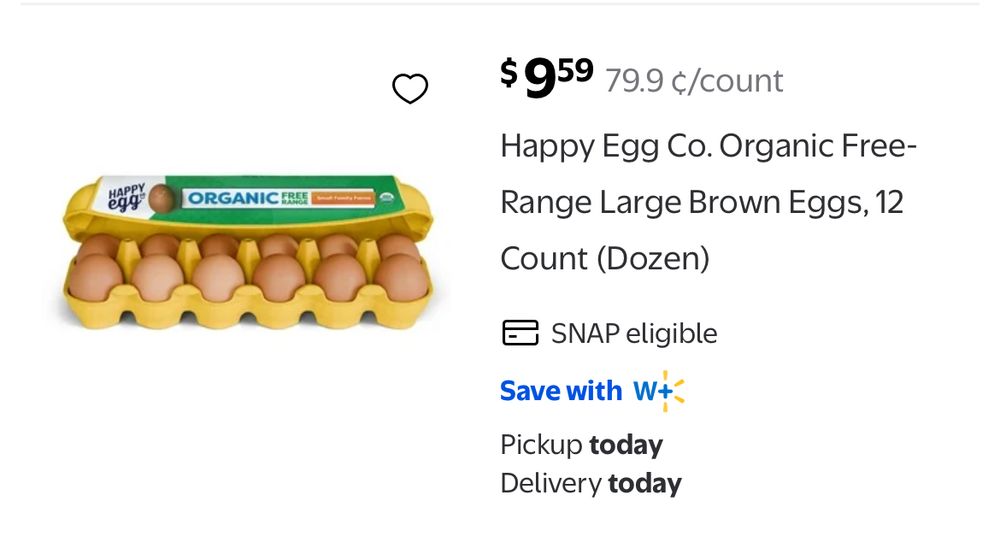1000x549 pixels.
Task: Favorite the eggs with the heart icon
Action: pos(410,89)
